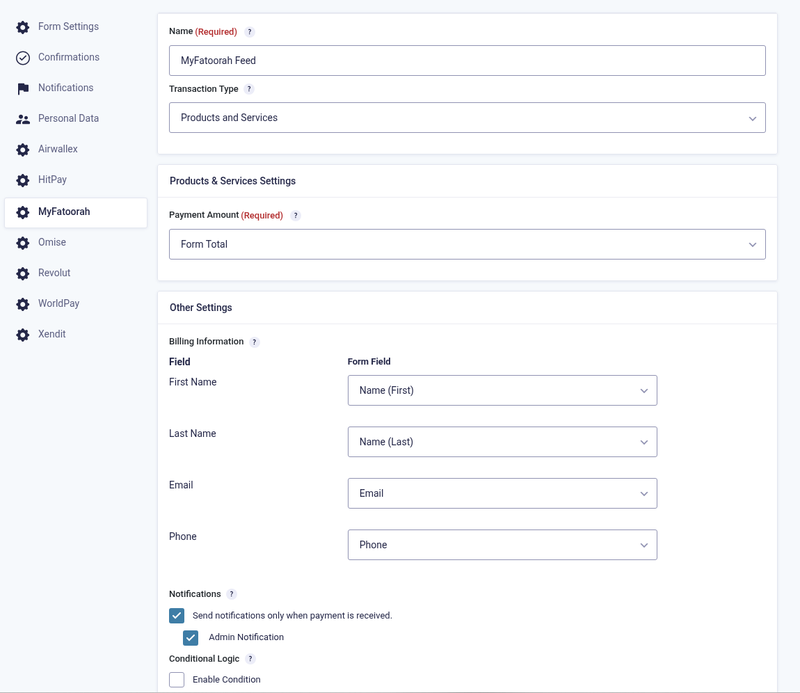Open the Payment Amount Form Total dropdown

coord(467,244)
